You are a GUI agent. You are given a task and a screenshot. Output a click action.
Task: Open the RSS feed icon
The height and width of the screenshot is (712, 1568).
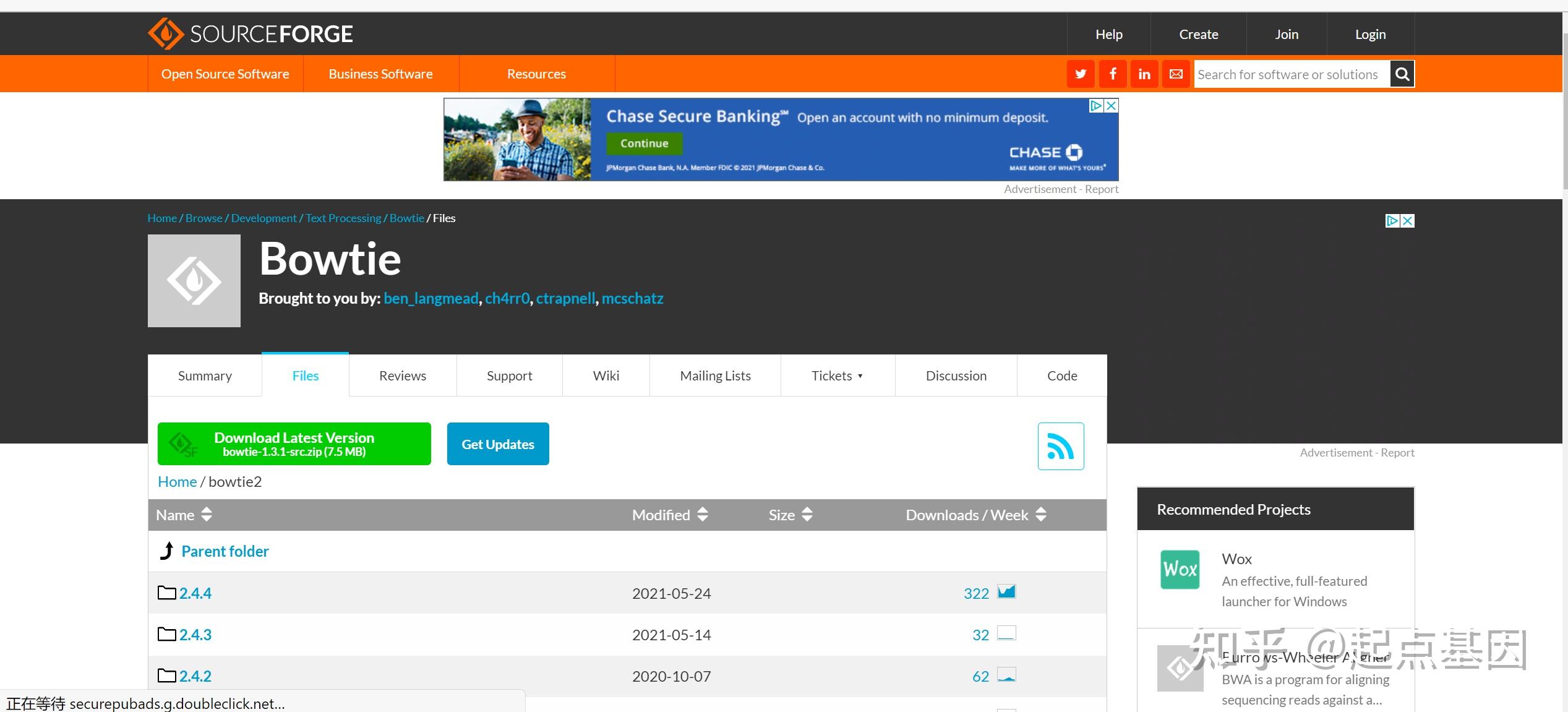pos(1060,446)
